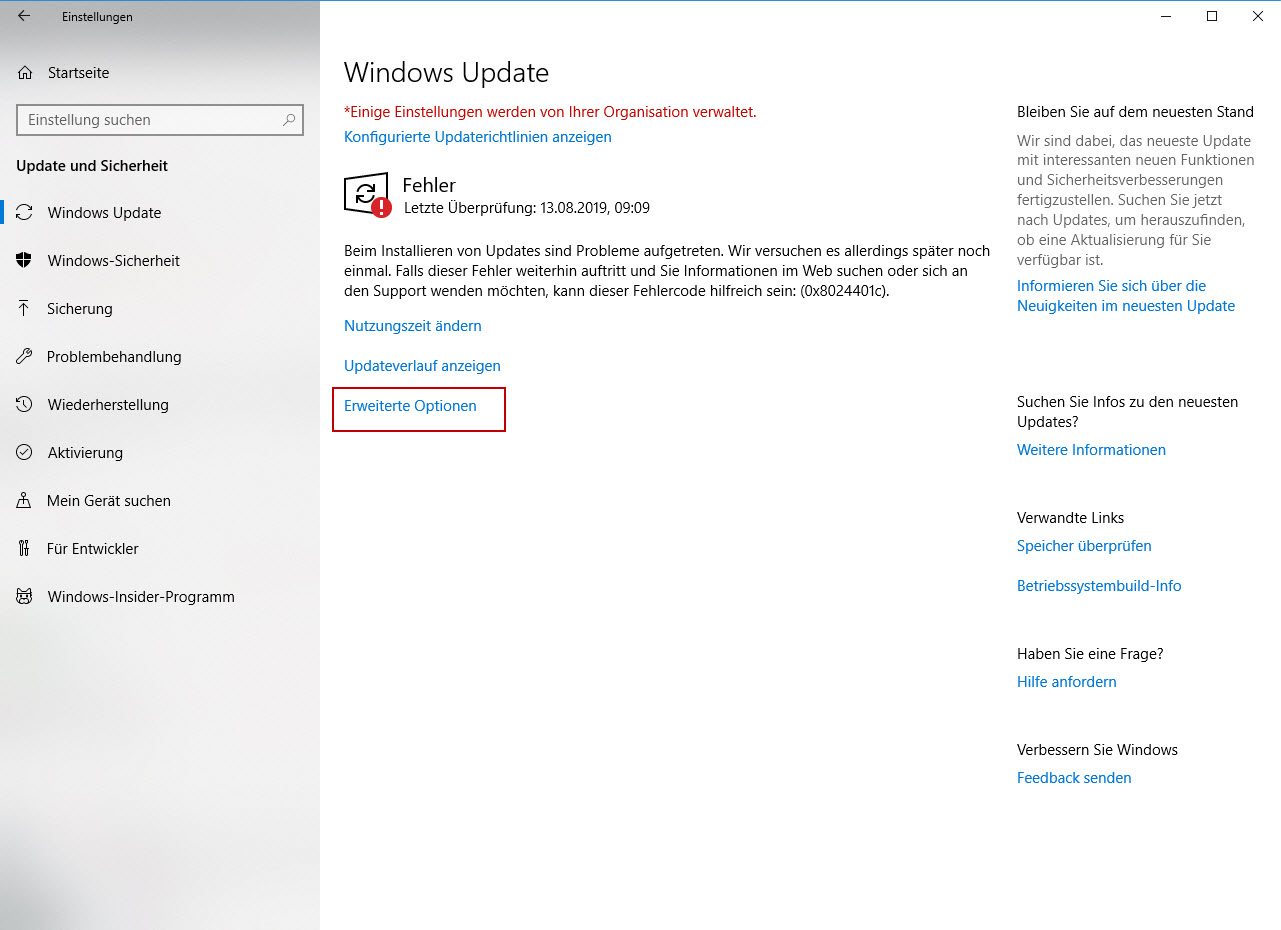
Task: Open Wiederherstellung settings page
Action: (x=160, y=405)
